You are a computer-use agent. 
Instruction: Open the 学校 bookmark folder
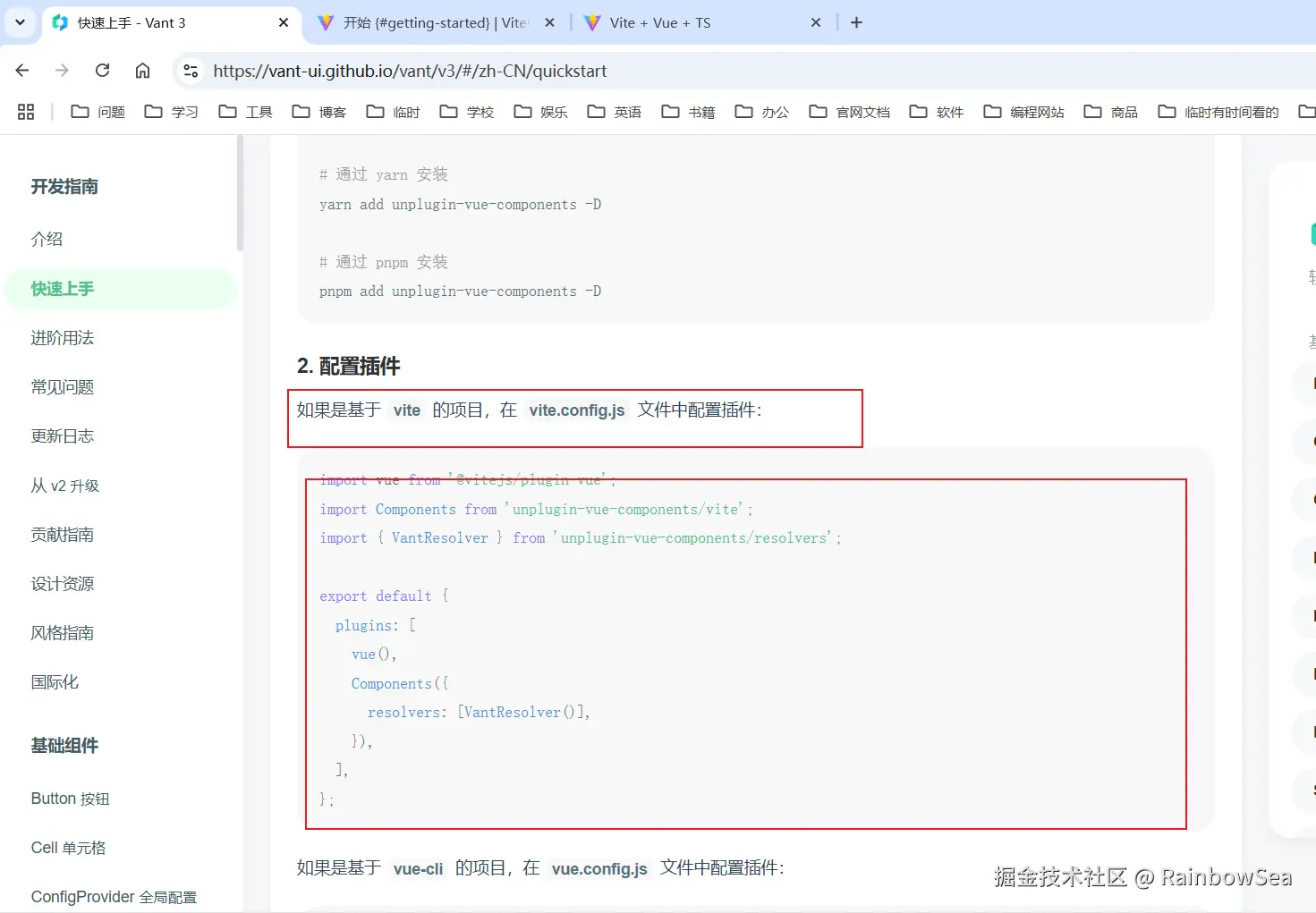[x=467, y=112]
